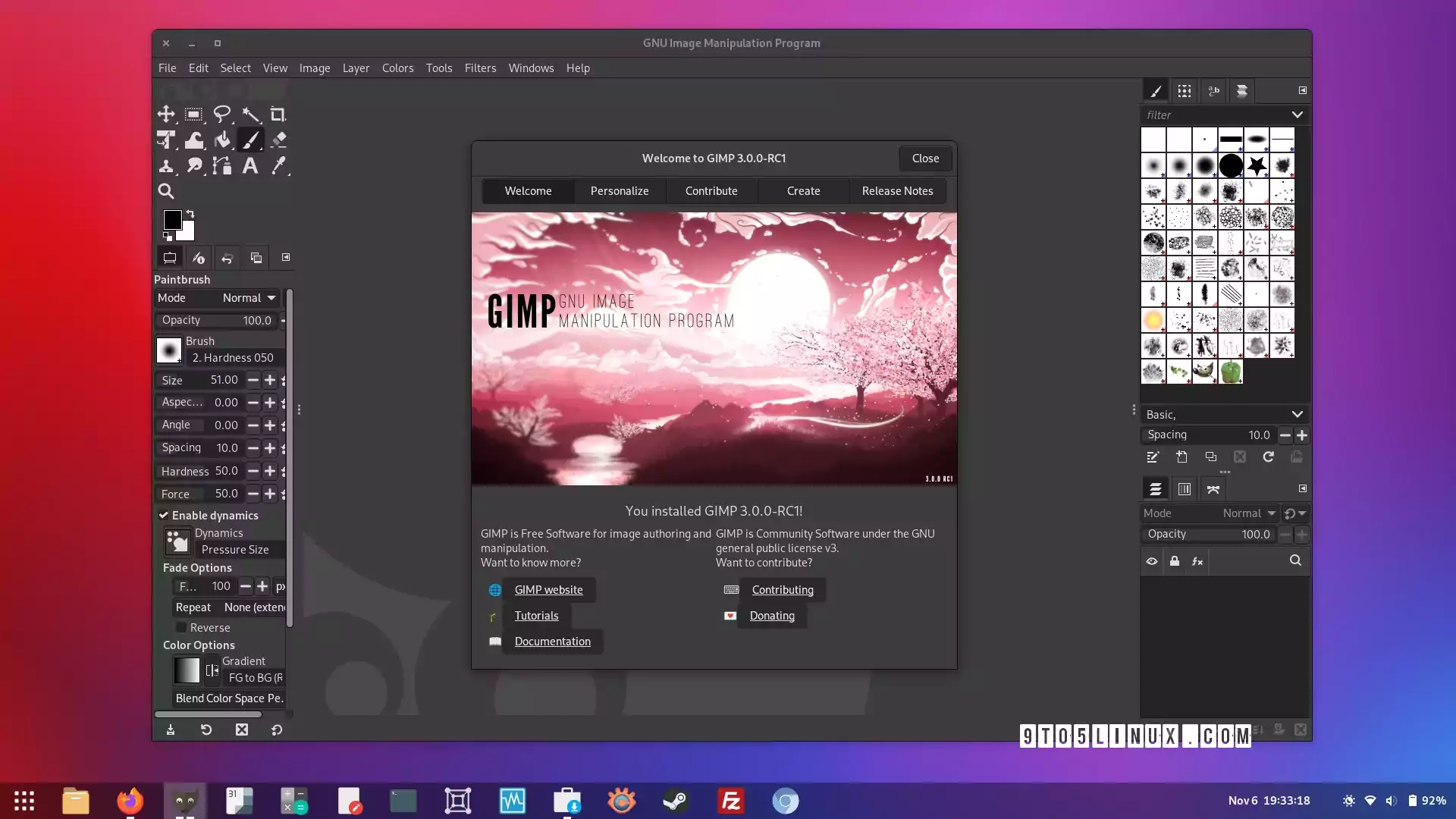Open the Basic tag dropdown

tap(1298, 414)
